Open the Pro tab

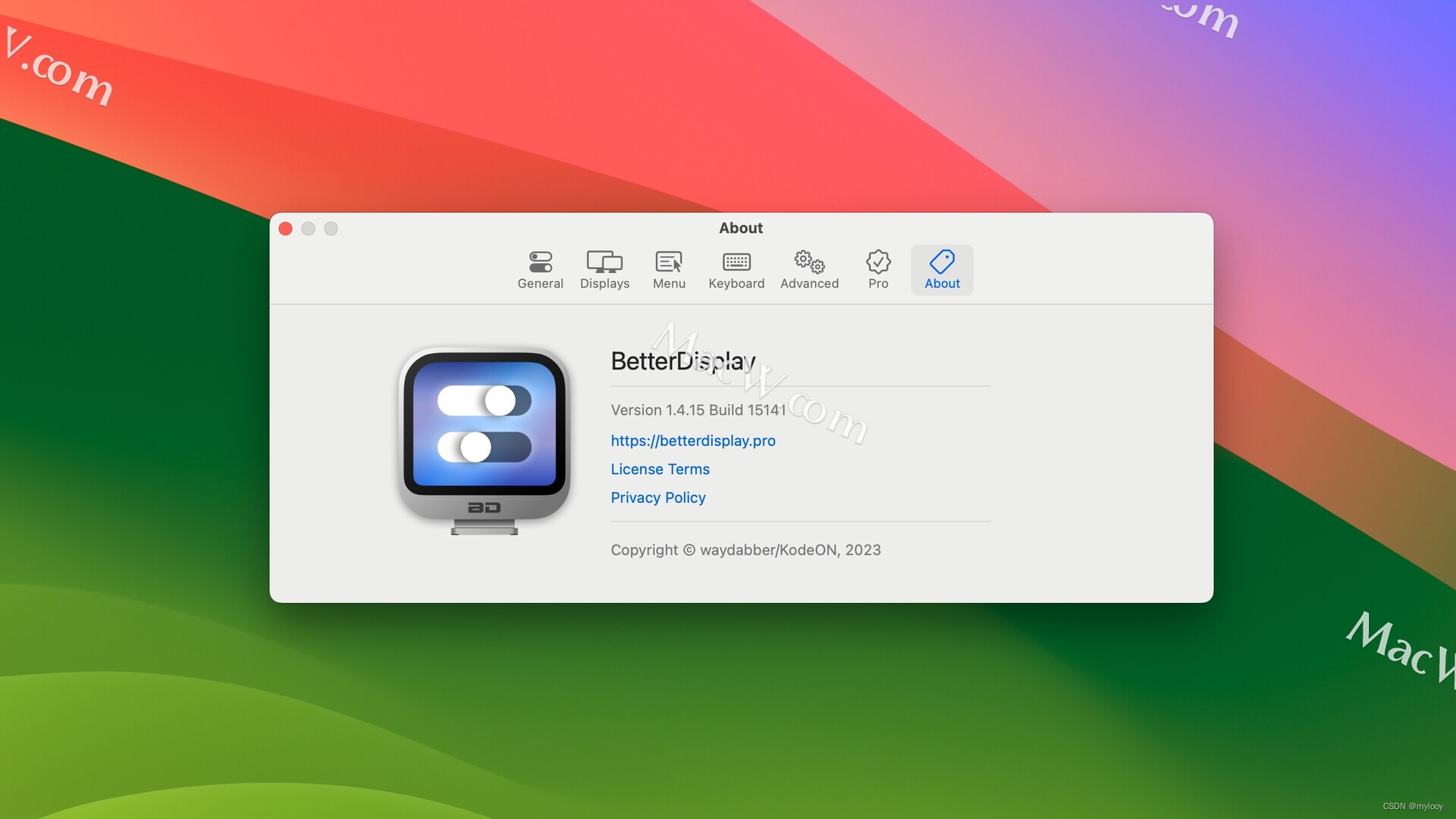[878, 270]
